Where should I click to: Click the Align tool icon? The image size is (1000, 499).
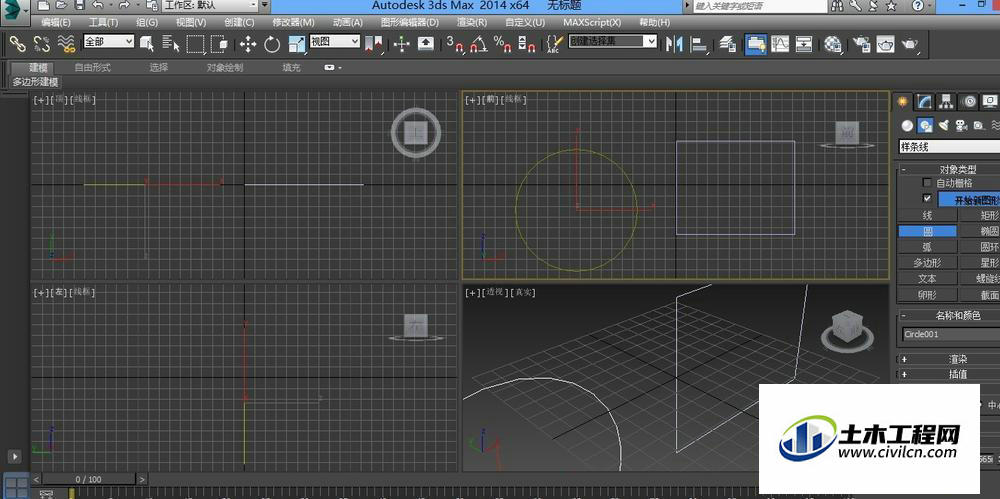700,44
